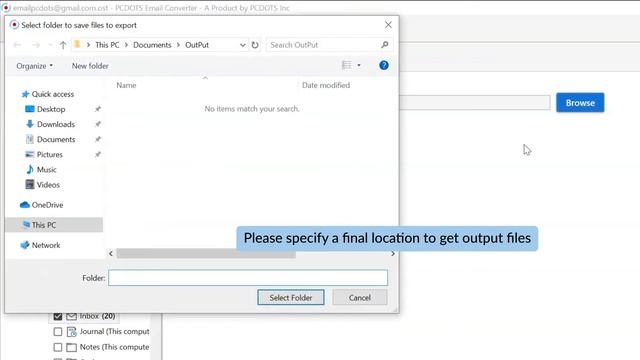This screenshot has width=640, height=360.
Task: Click the Pictures pin icon
Action: click(x=98, y=154)
